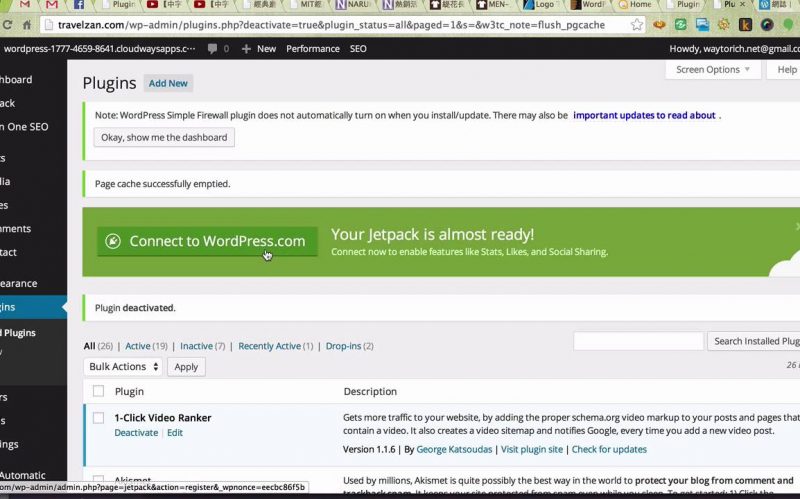Click the Facebook tab icon in browser
This screenshot has width=800, height=499.
pos(79,6)
